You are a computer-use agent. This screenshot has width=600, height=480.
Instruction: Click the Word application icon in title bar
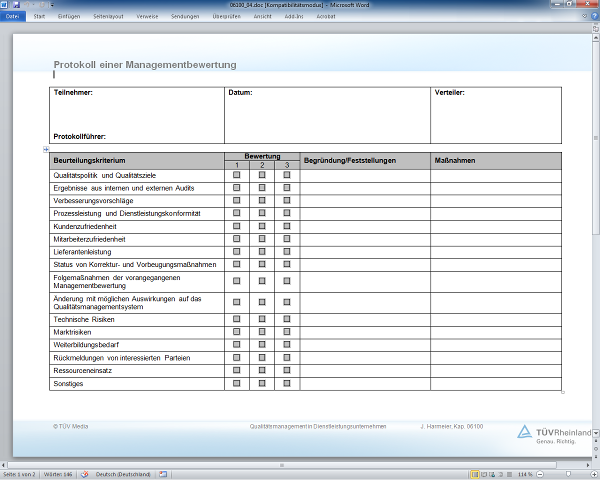pos(5,5)
